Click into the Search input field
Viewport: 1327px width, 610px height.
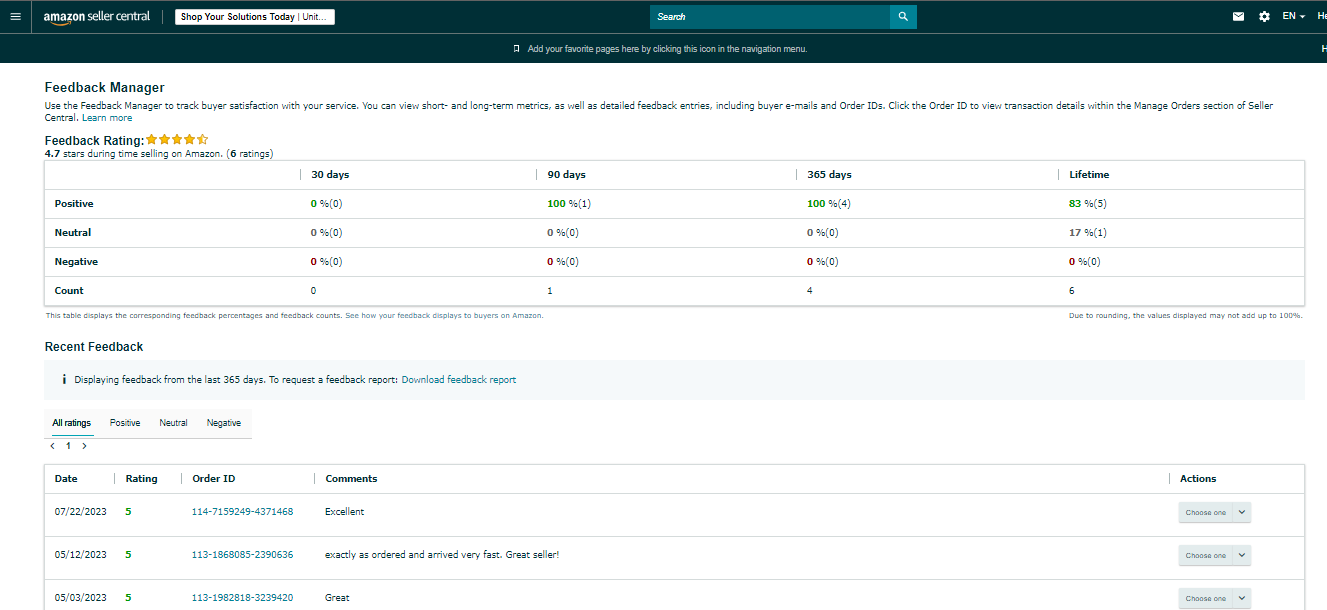[770, 17]
